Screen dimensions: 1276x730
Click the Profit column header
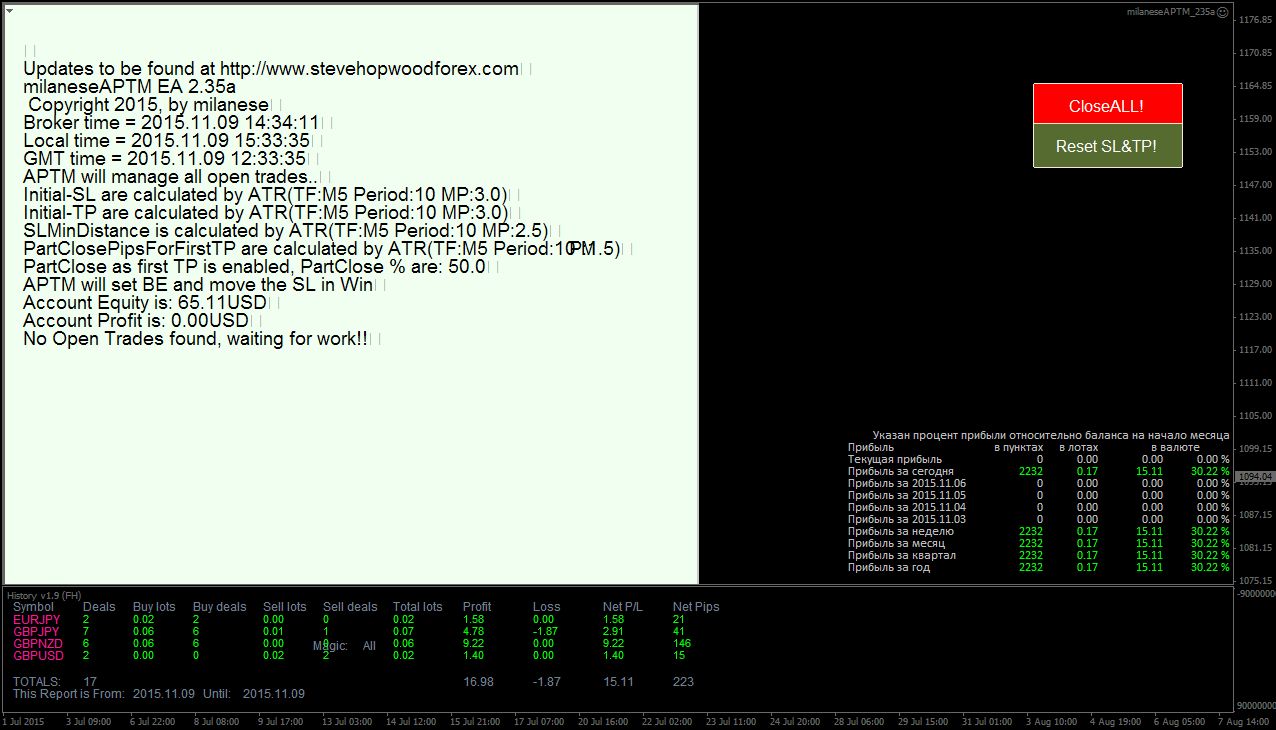[477, 607]
